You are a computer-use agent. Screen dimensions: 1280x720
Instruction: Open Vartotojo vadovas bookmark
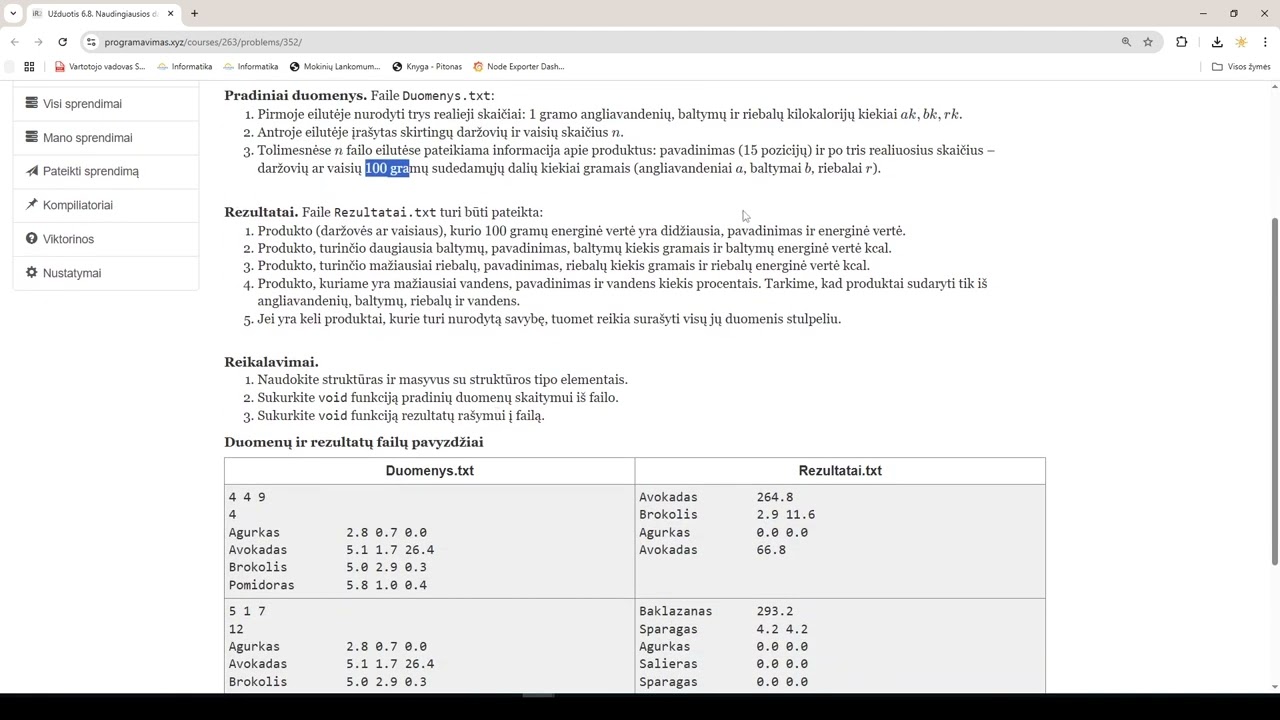click(x=99, y=67)
